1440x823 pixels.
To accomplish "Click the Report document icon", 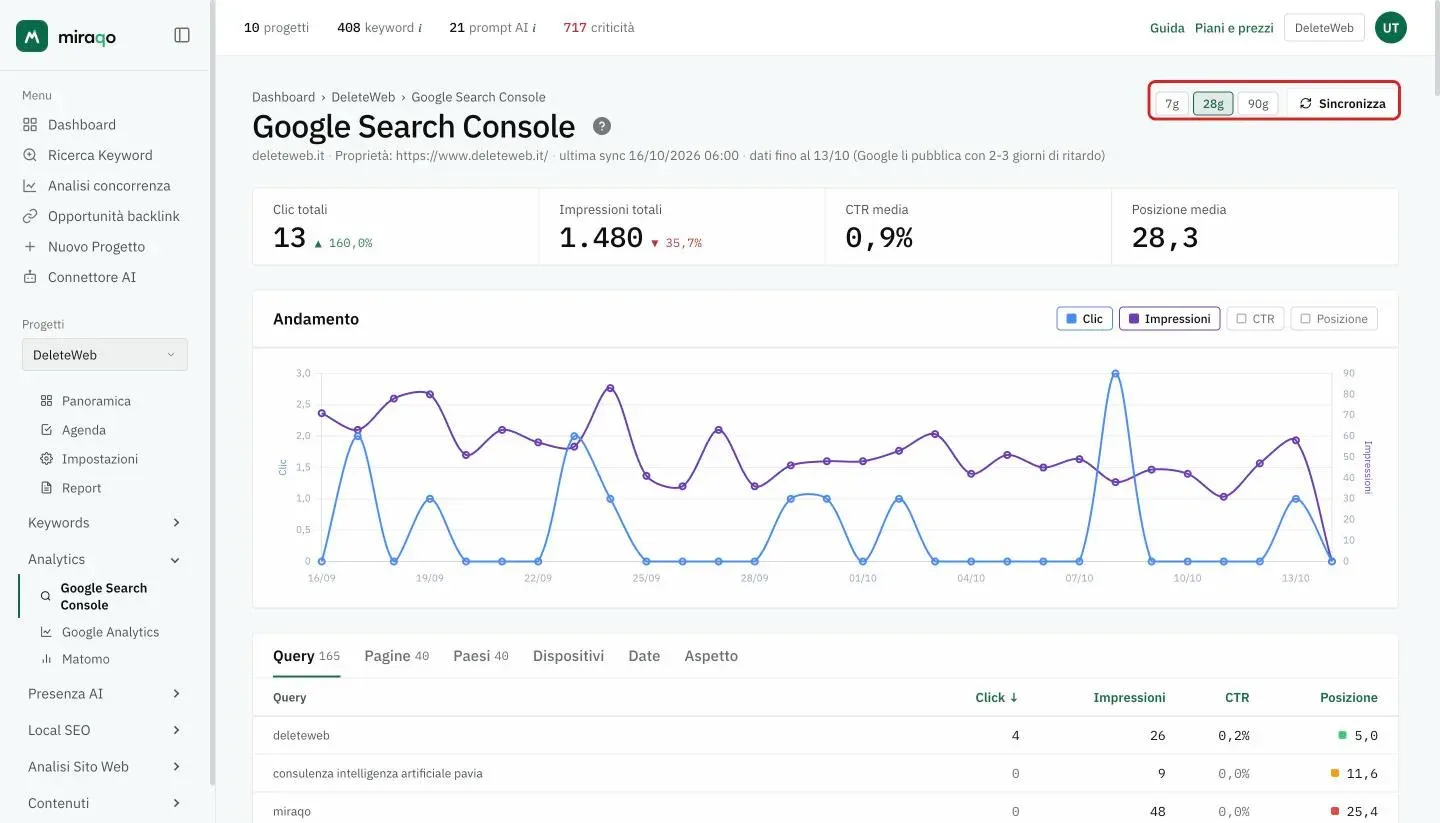I will click(x=46, y=488).
